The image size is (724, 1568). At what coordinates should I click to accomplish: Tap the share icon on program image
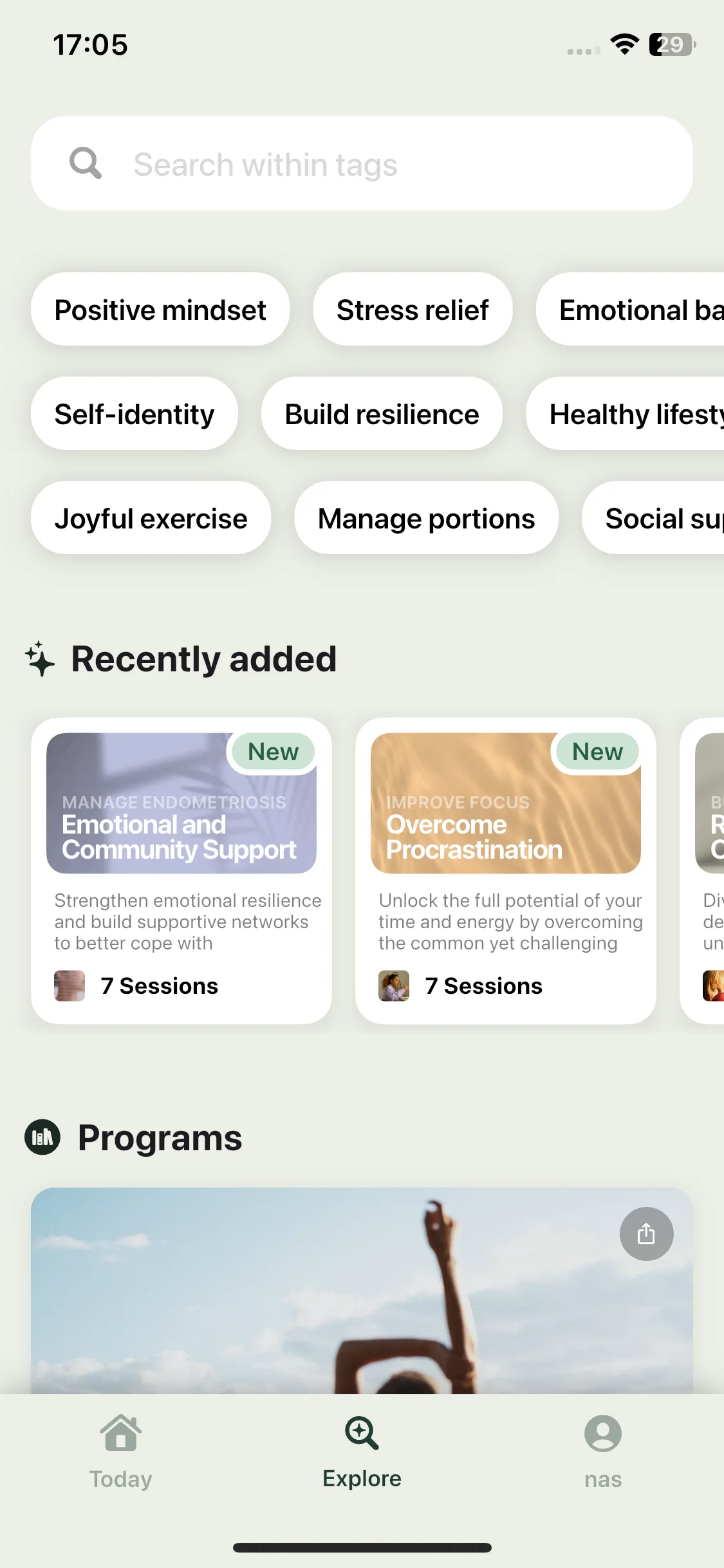click(646, 1234)
